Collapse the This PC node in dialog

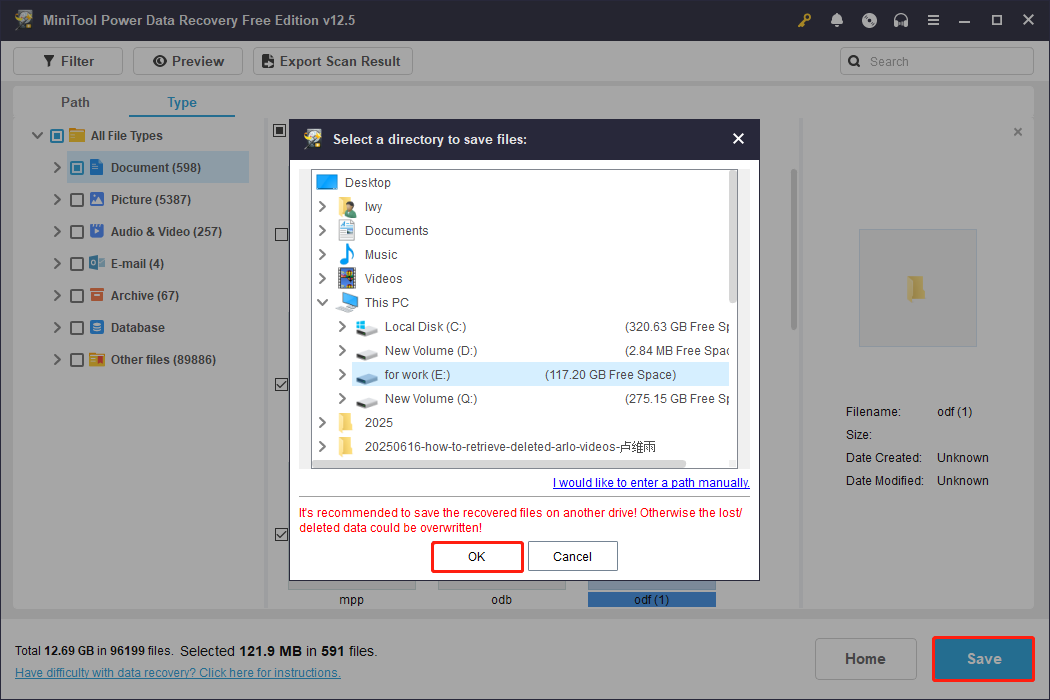(323, 302)
